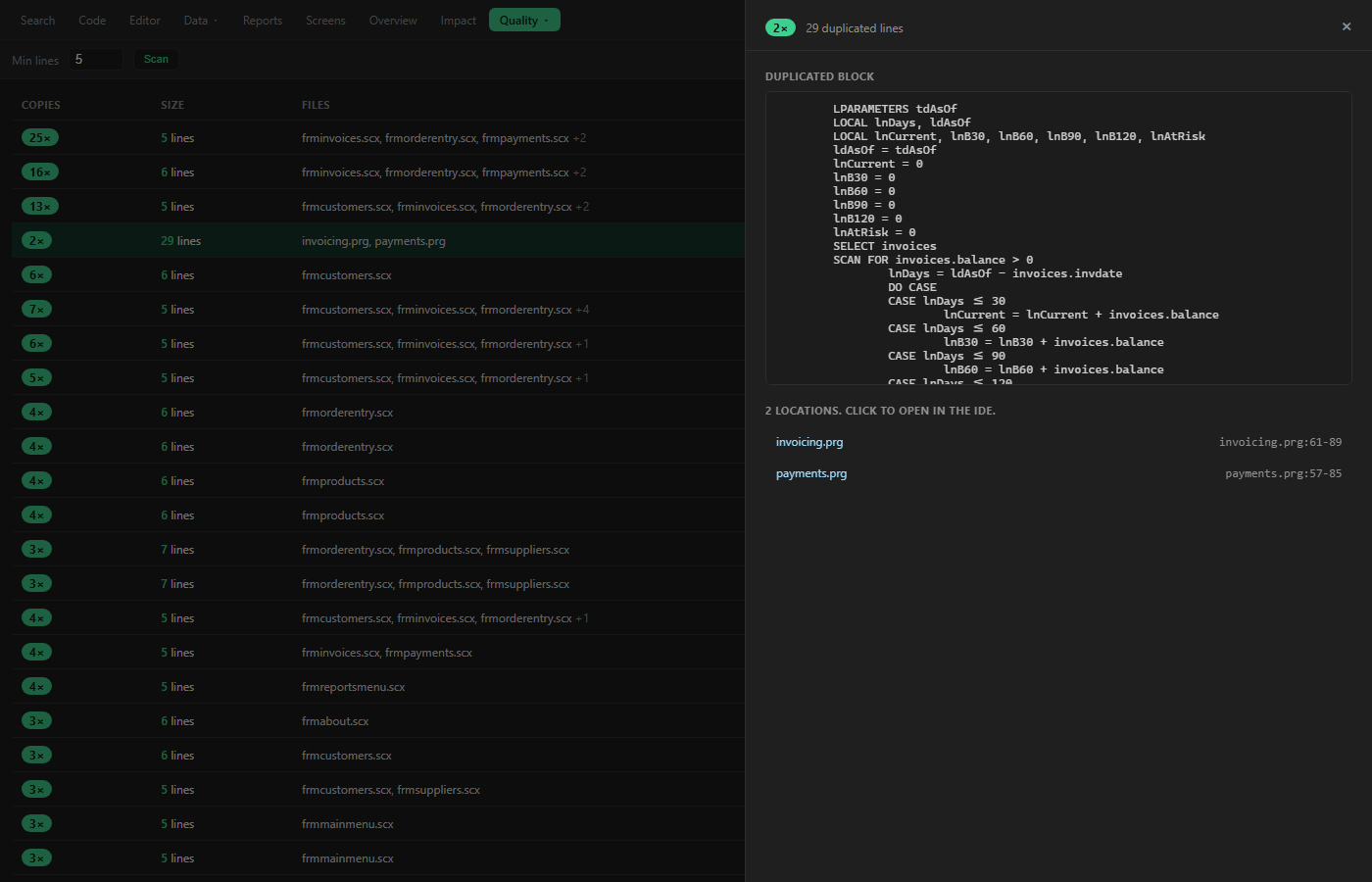Select the frminvoices.scx, frmpayments.scx row

pyautogui.click(x=377, y=653)
